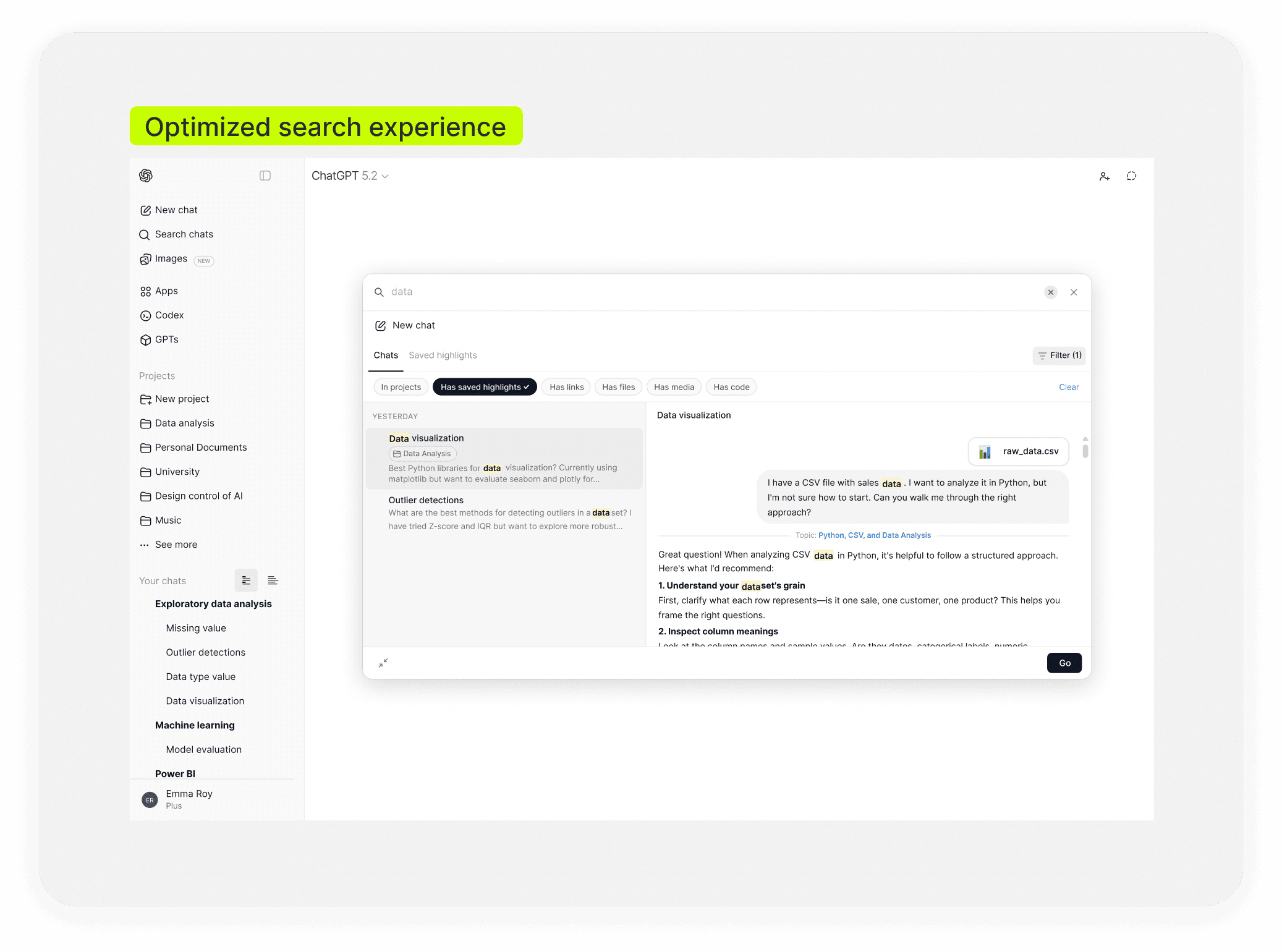Click the ChatGPT logo icon
Viewport: 1282px width, 952px height.
click(x=146, y=176)
